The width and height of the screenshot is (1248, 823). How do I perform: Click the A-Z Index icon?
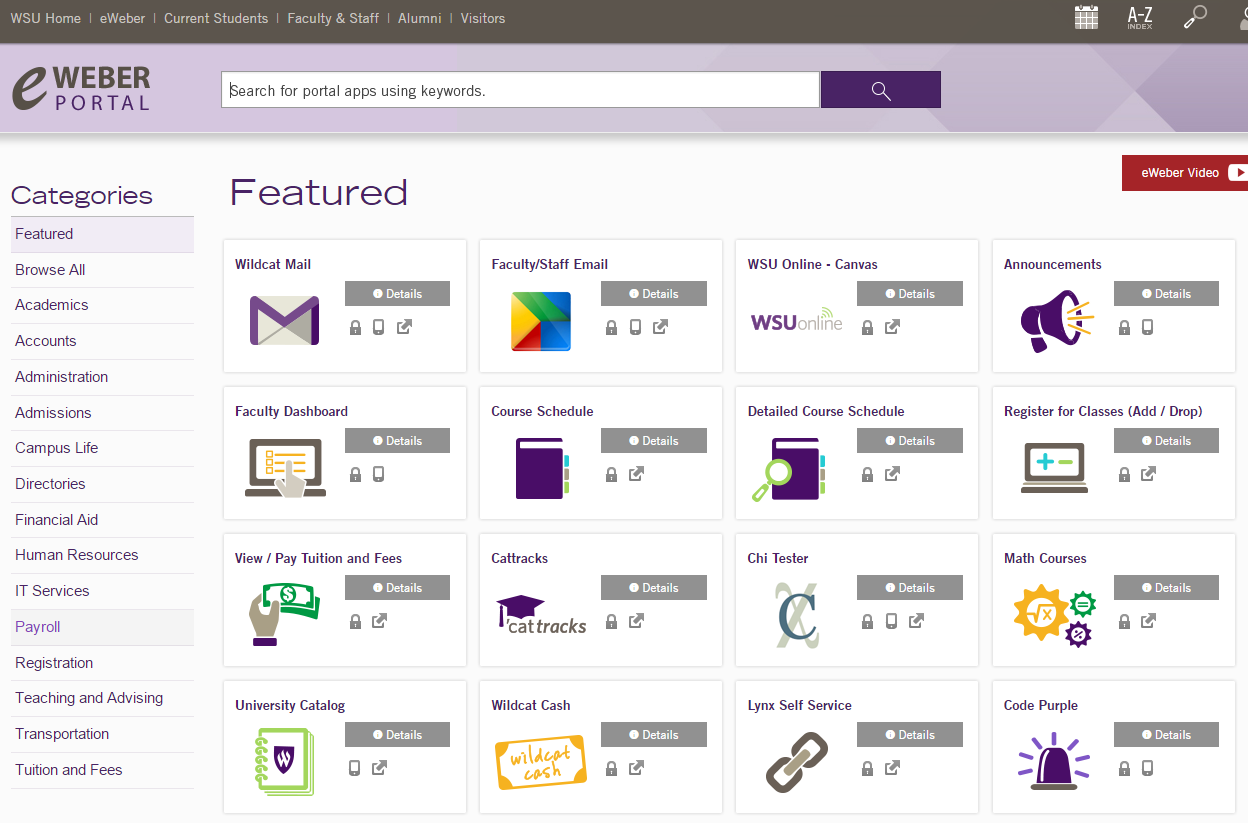[x=1140, y=18]
